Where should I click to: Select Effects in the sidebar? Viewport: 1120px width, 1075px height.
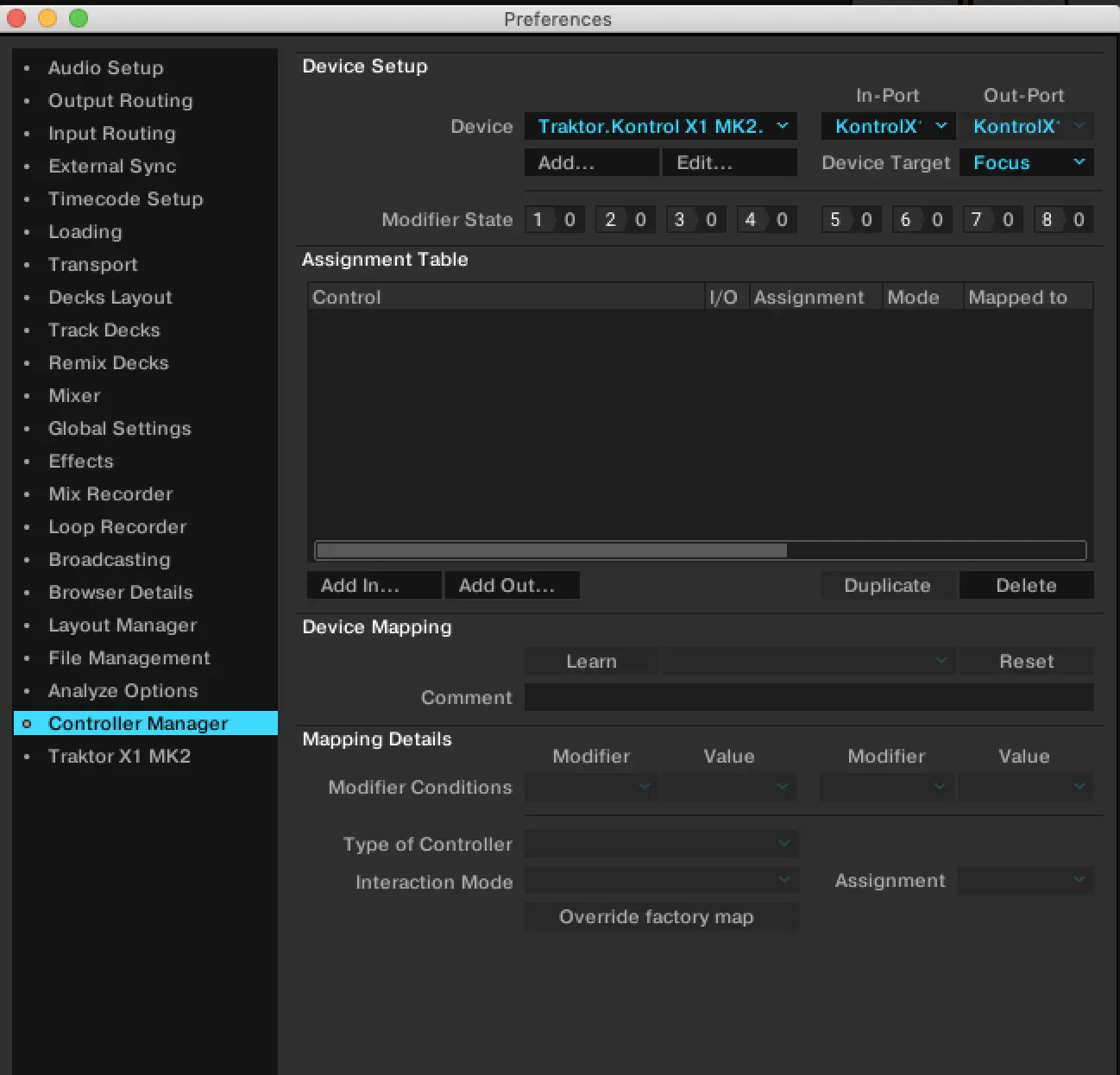pos(81,462)
